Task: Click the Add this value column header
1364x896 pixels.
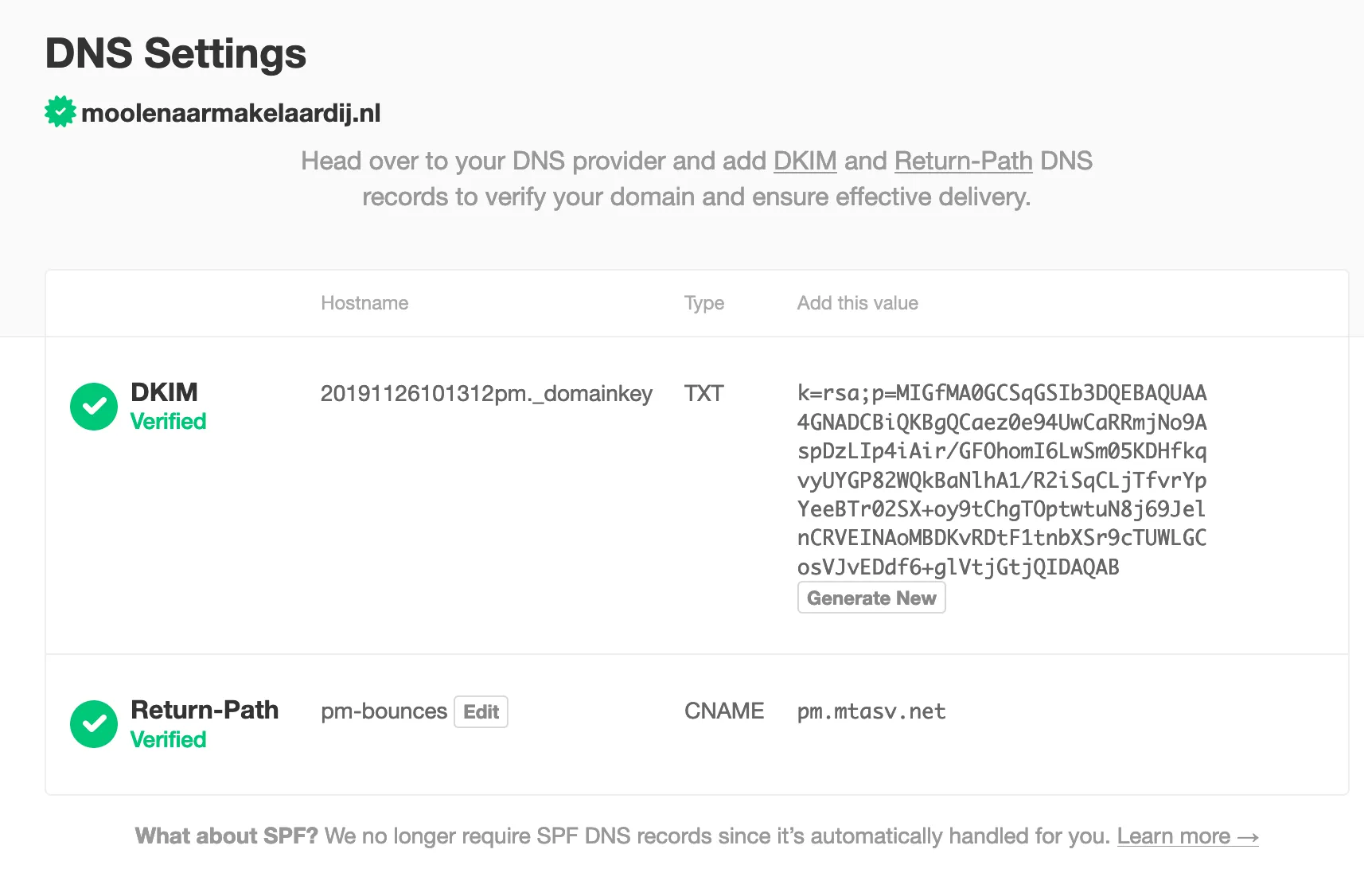Action: point(857,302)
